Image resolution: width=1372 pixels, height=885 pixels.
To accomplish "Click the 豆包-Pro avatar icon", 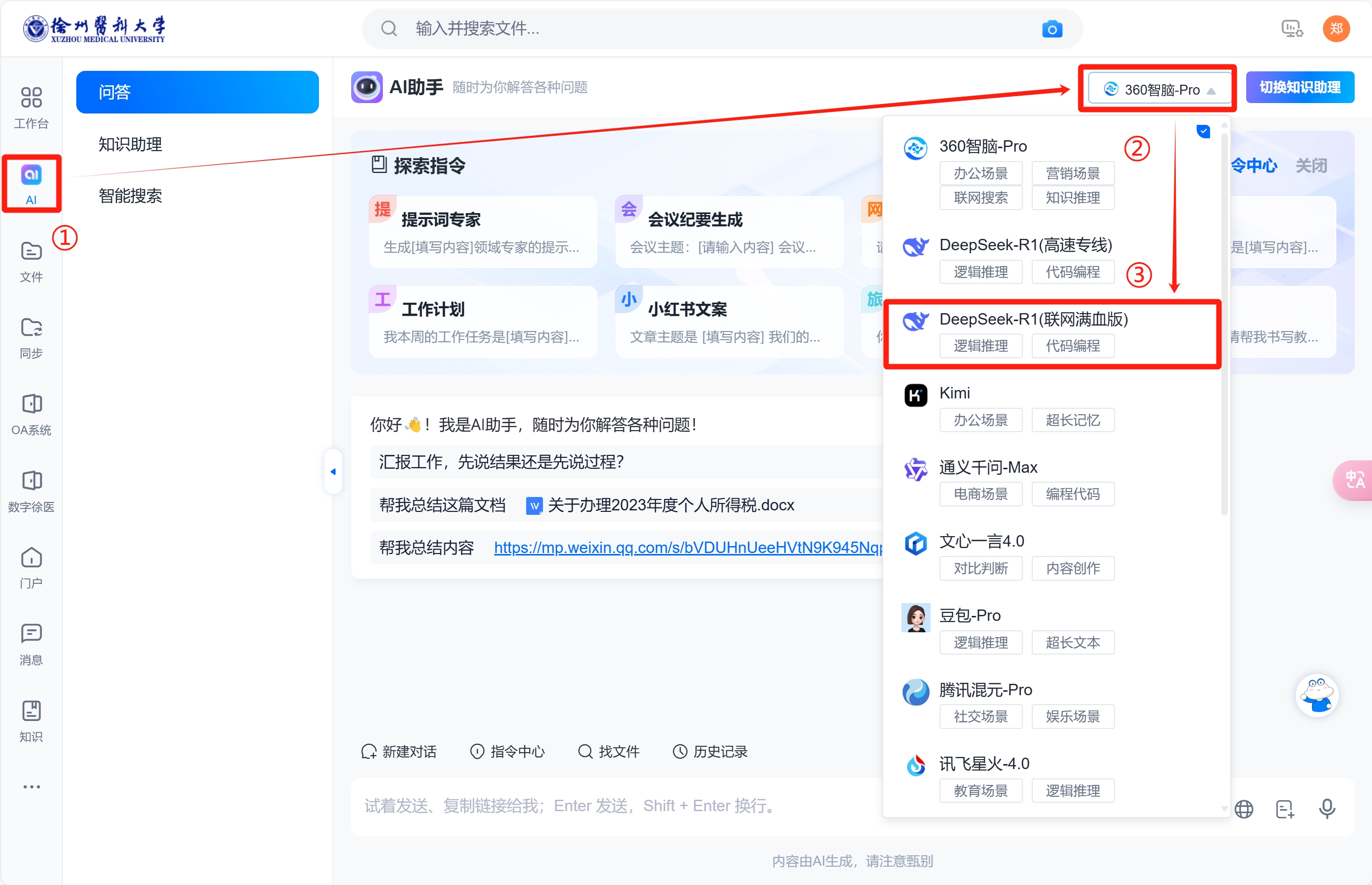I will tap(915, 618).
